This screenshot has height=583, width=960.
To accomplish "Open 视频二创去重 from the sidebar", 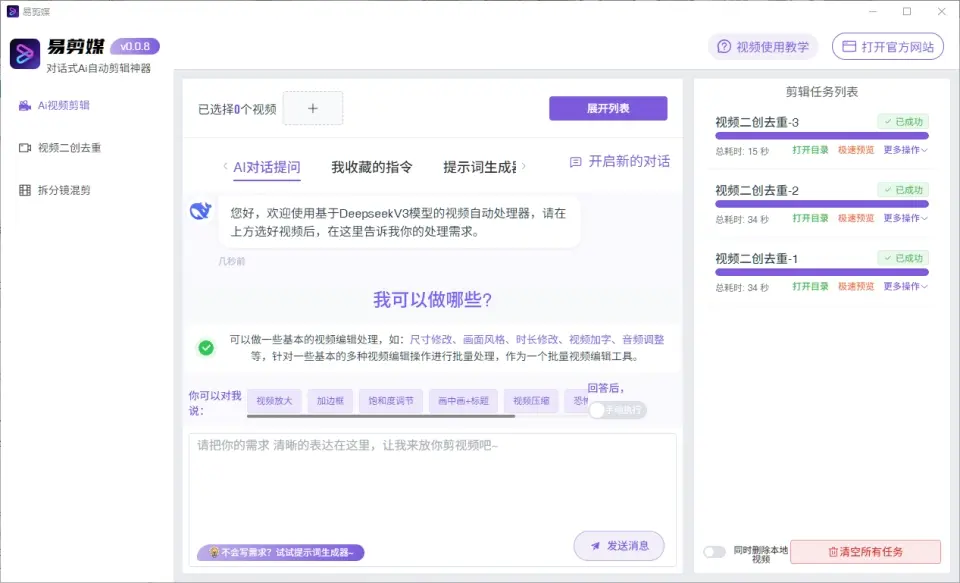I will (68, 148).
